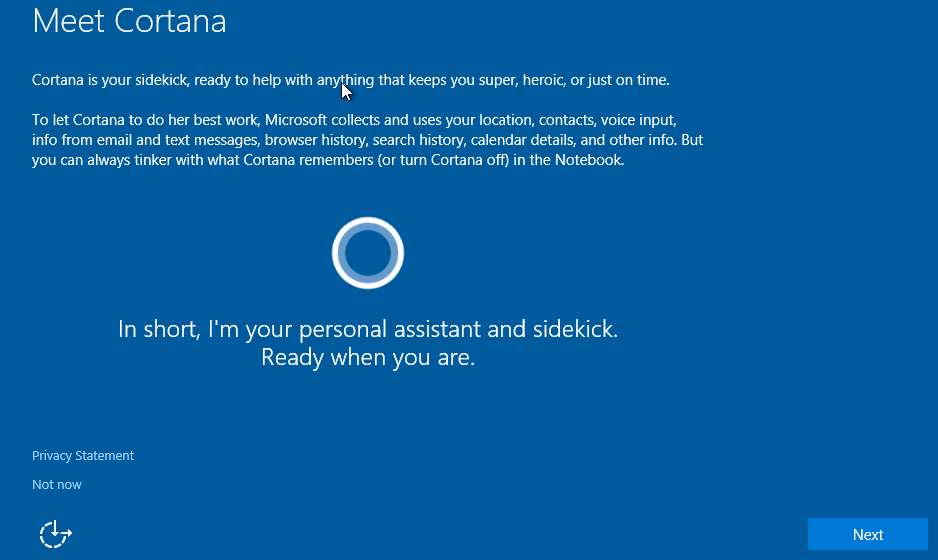Open the Ease of Access options icon
Screen dimensions: 938x560
56,534
